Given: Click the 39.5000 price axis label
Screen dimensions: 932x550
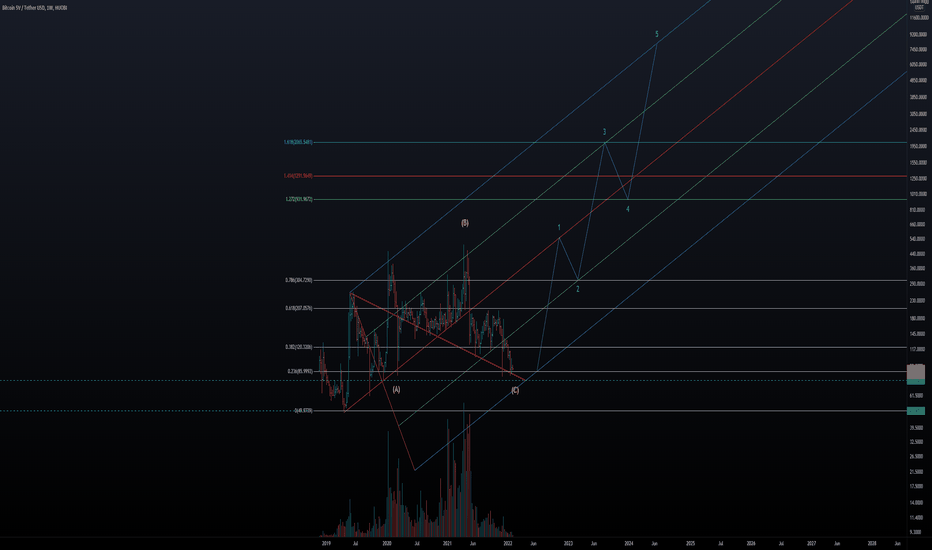Looking at the screenshot, I should [x=917, y=428].
